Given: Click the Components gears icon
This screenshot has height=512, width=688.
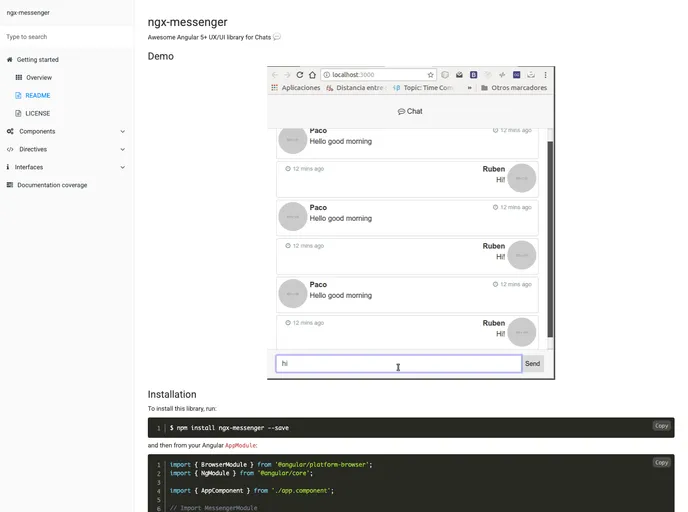Looking at the screenshot, I should coord(10,131).
